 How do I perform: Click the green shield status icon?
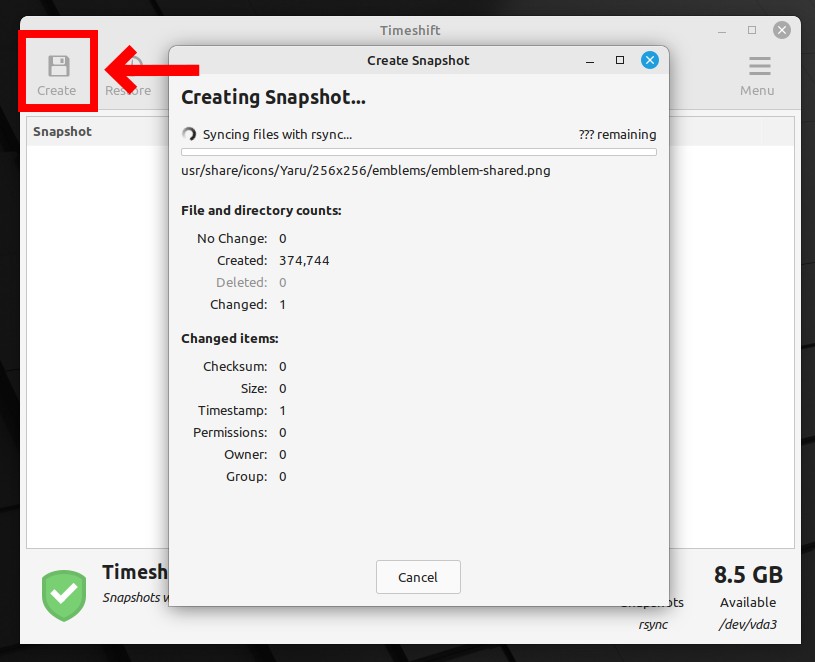pos(64,595)
